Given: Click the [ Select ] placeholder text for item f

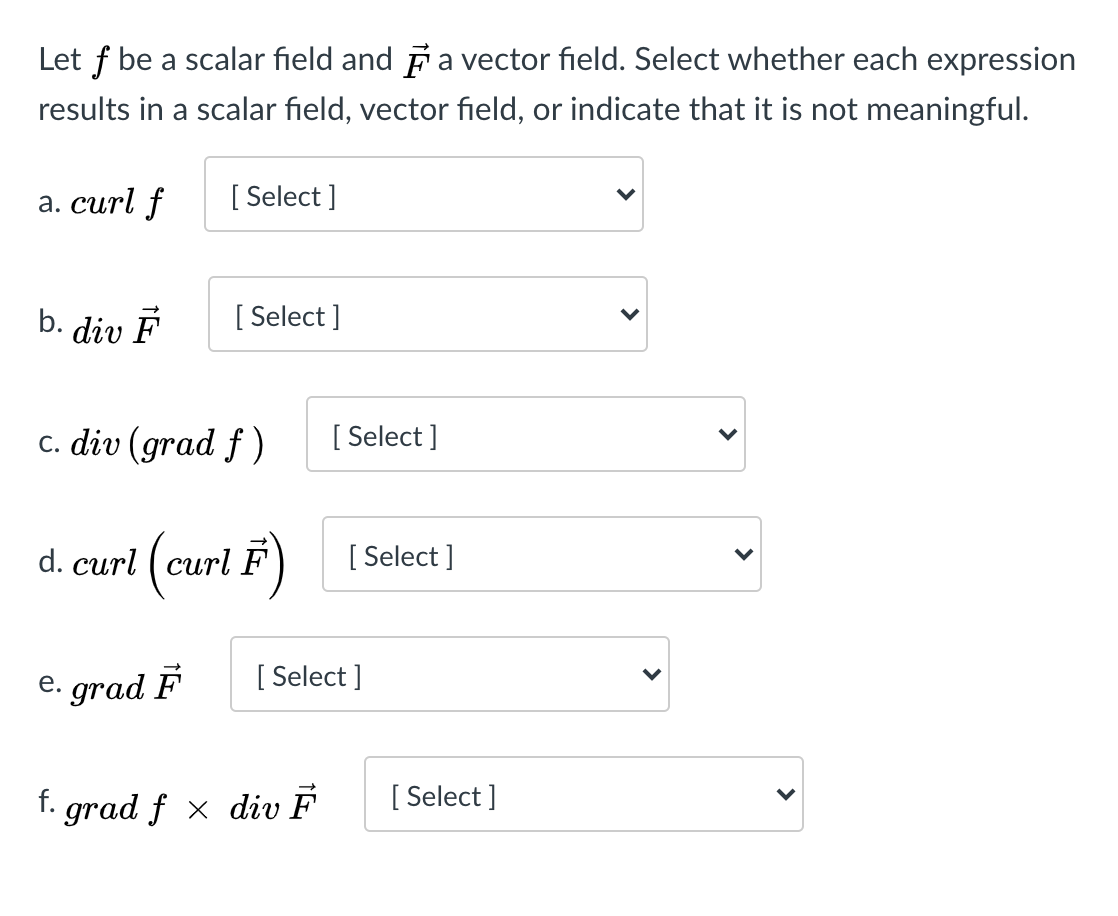Looking at the screenshot, I should click(x=443, y=796).
